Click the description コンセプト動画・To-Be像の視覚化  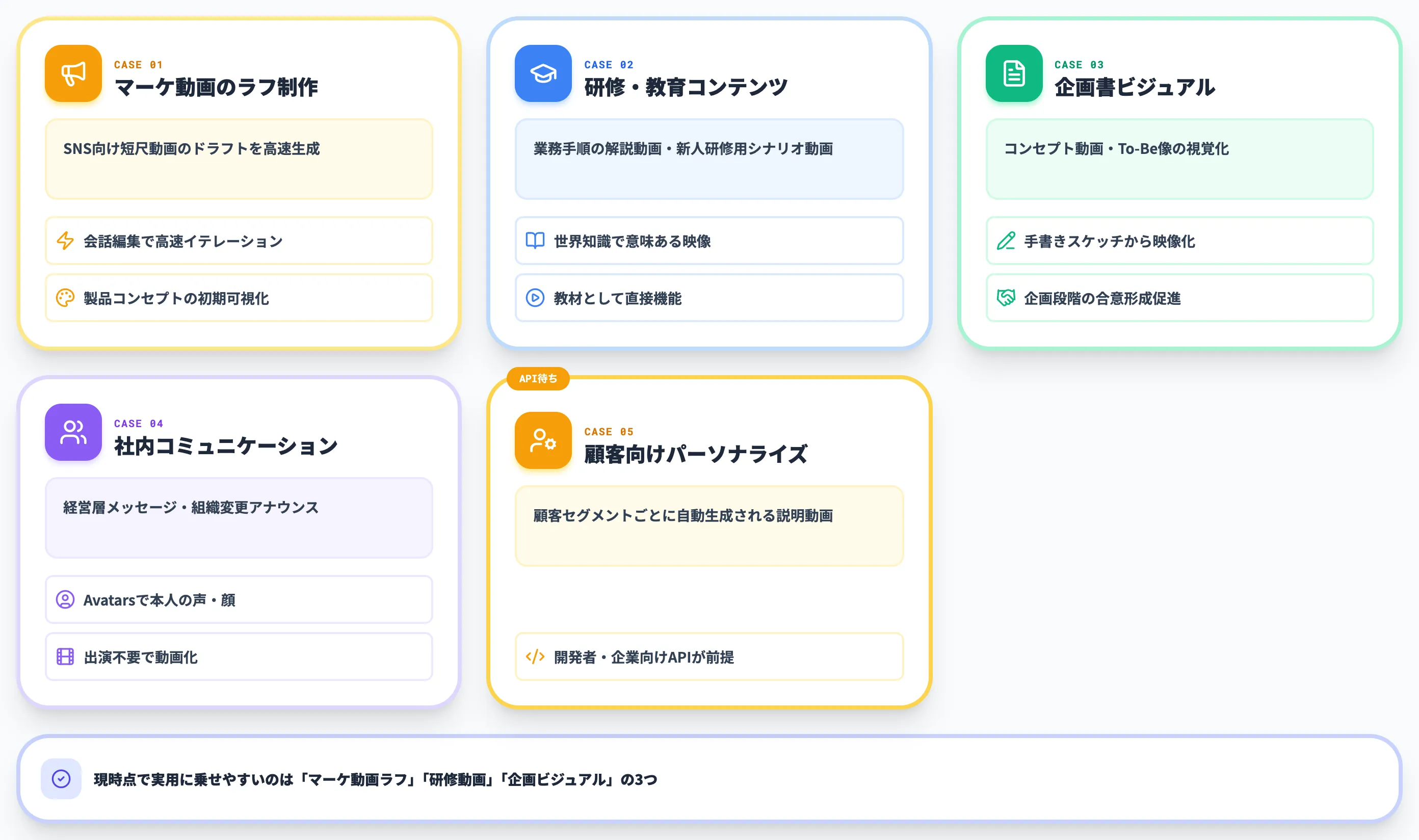coord(1116,149)
